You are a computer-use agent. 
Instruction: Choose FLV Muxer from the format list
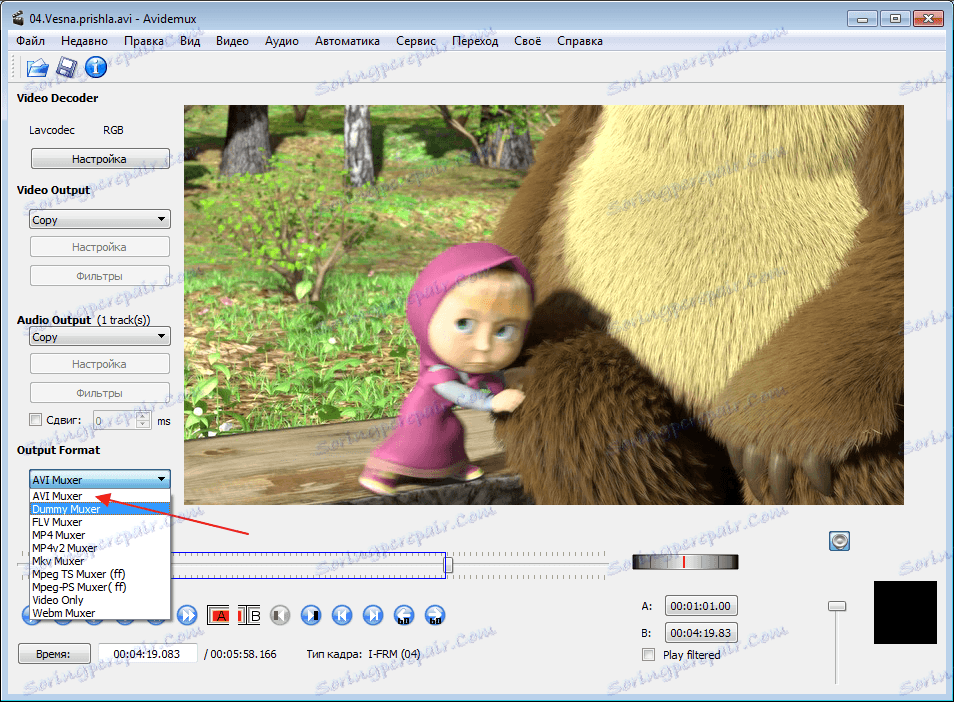pos(100,522)
